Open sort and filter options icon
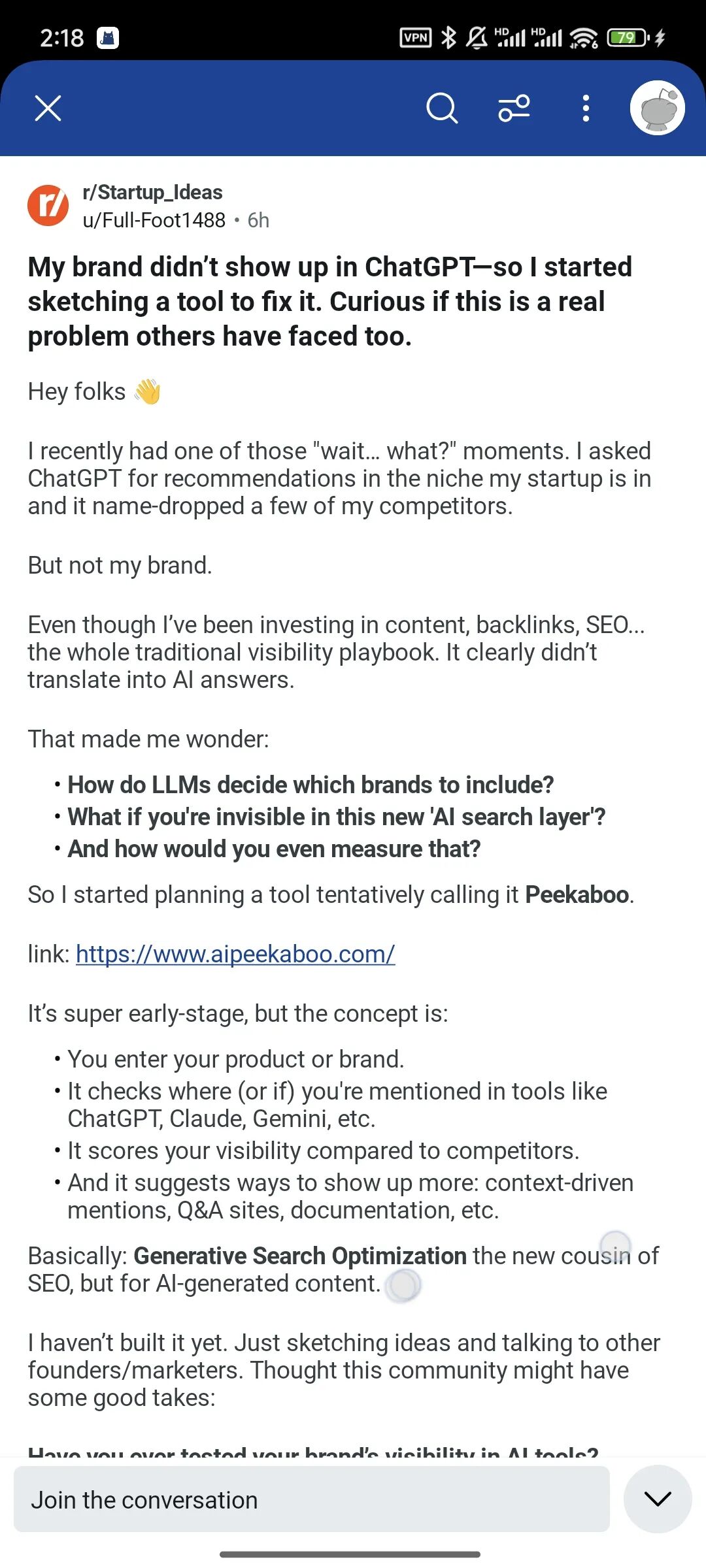Screen dimensions: 706x1568 [x=514, y=108]
